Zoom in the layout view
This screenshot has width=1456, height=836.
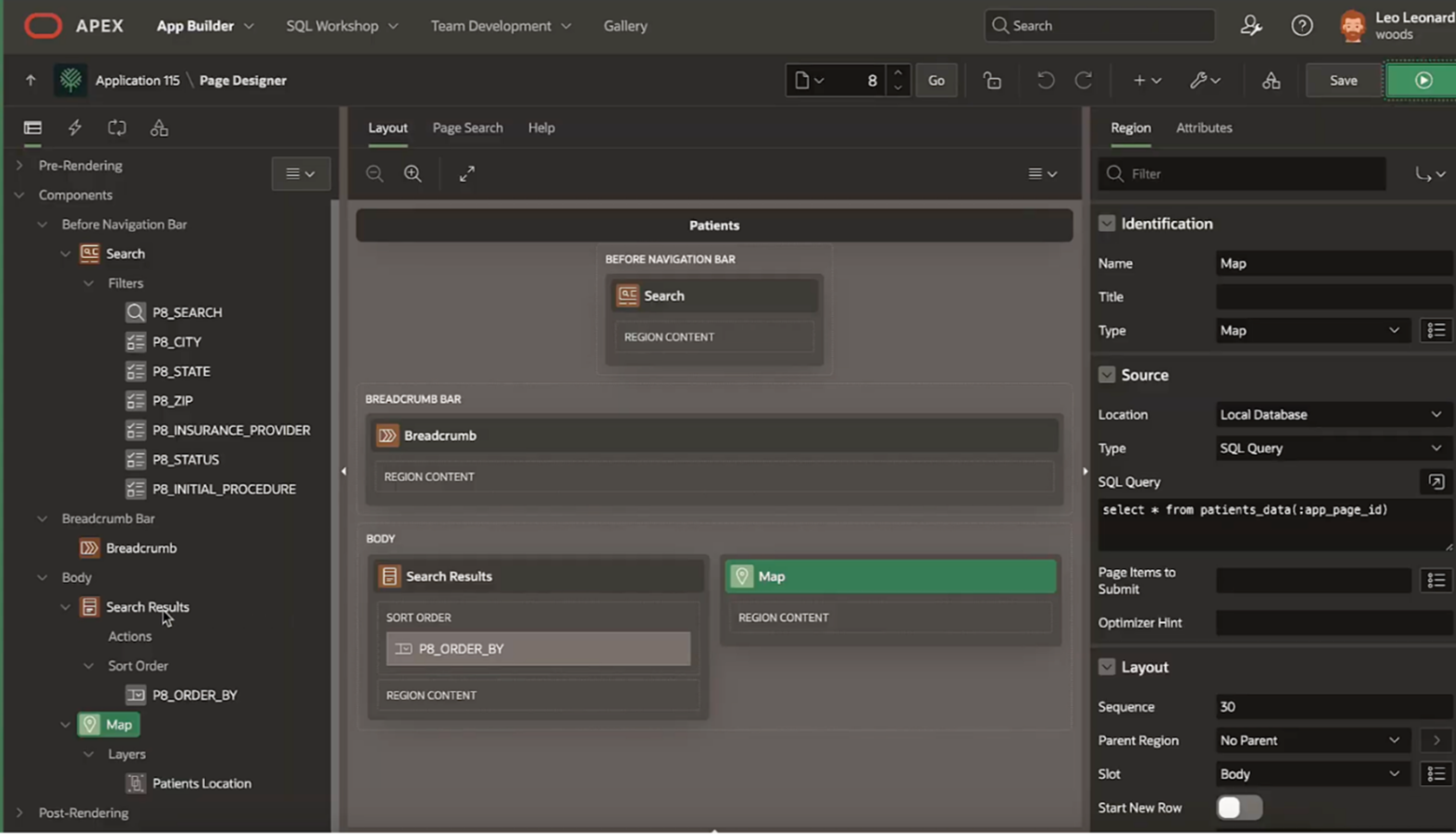tap(412, 173)
